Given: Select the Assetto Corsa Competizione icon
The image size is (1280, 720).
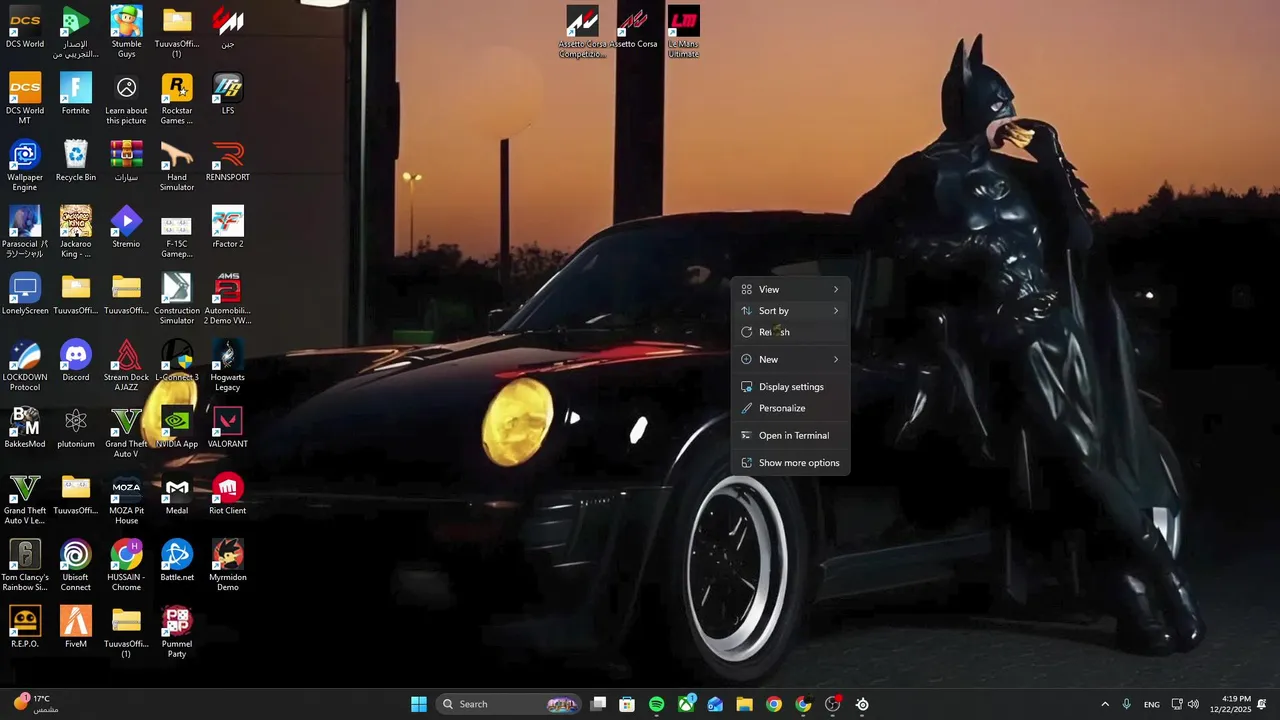Looking at the screenshot, I should pos(582,32).
